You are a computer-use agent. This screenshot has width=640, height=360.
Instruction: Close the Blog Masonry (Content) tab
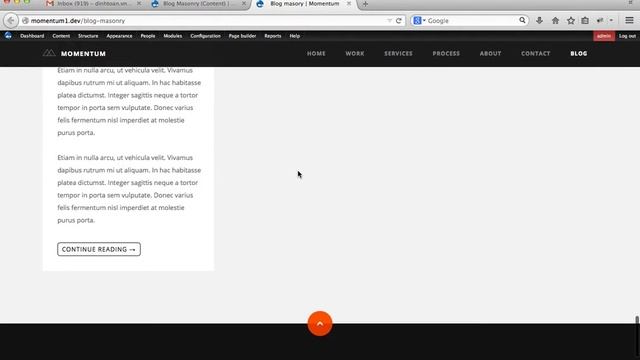(x=244, y=3)
